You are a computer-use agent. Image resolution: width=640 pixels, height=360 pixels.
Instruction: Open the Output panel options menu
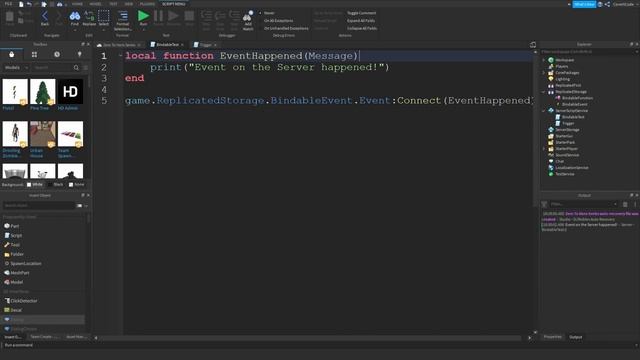coord(635,204)
